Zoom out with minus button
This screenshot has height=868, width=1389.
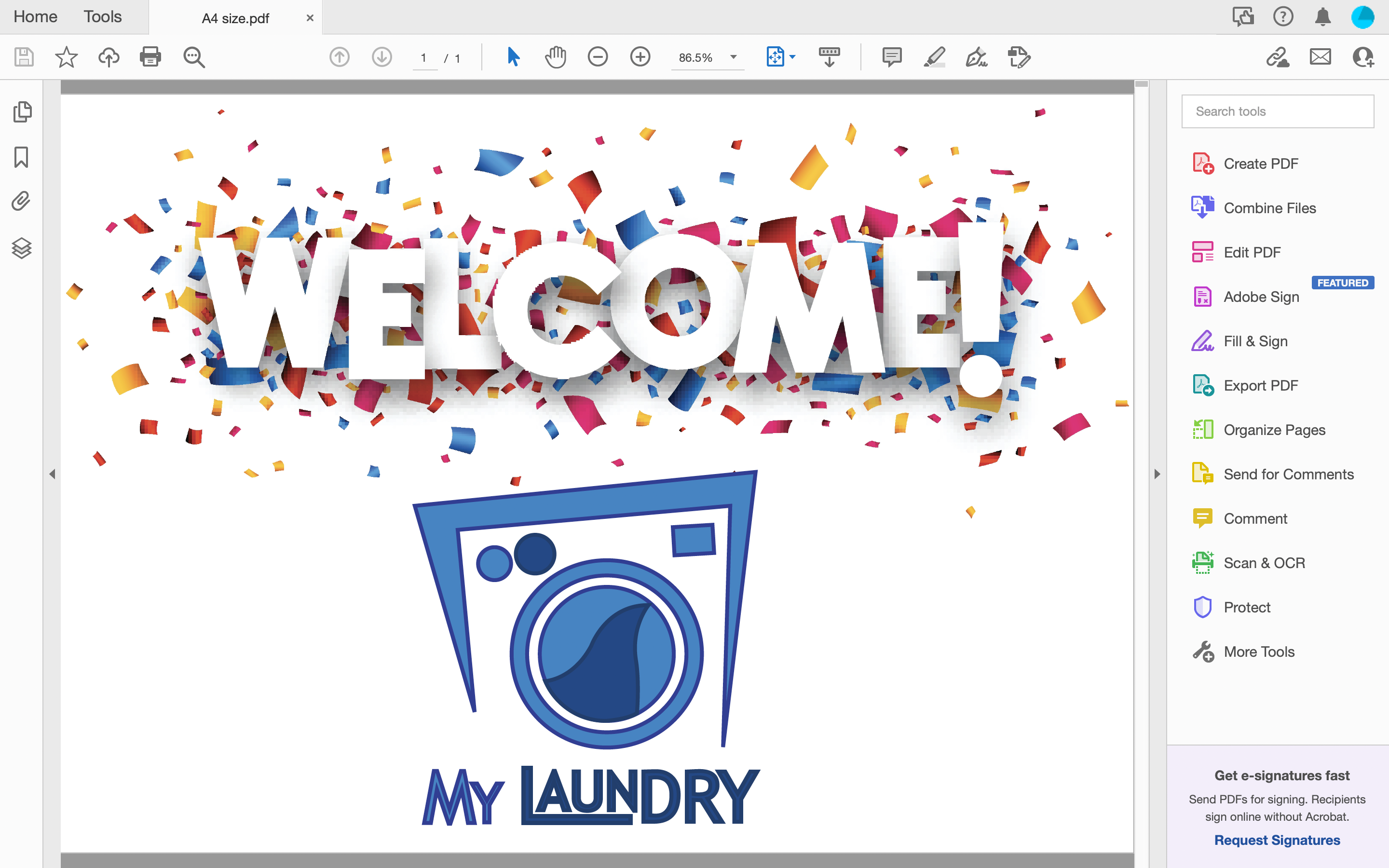tap(598, 57)
